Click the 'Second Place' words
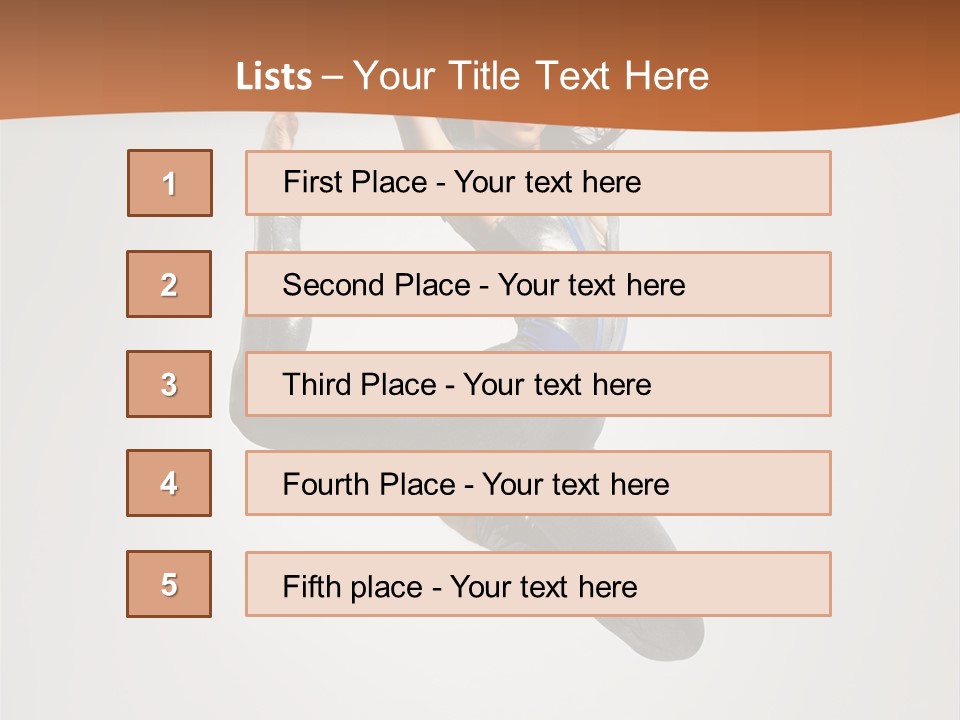960x720 pixels. (377, 285)
